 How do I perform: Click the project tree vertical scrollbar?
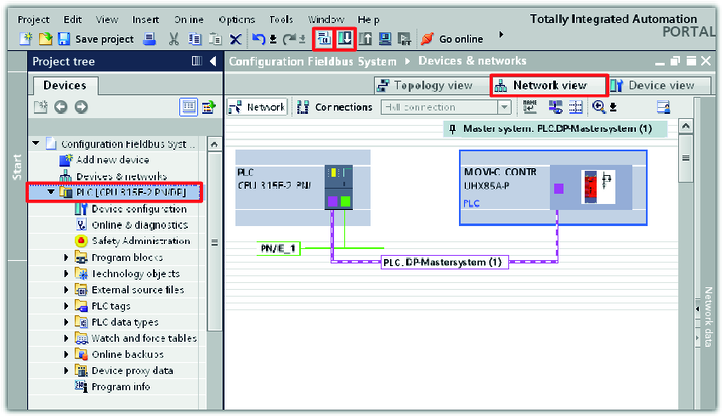213,242
